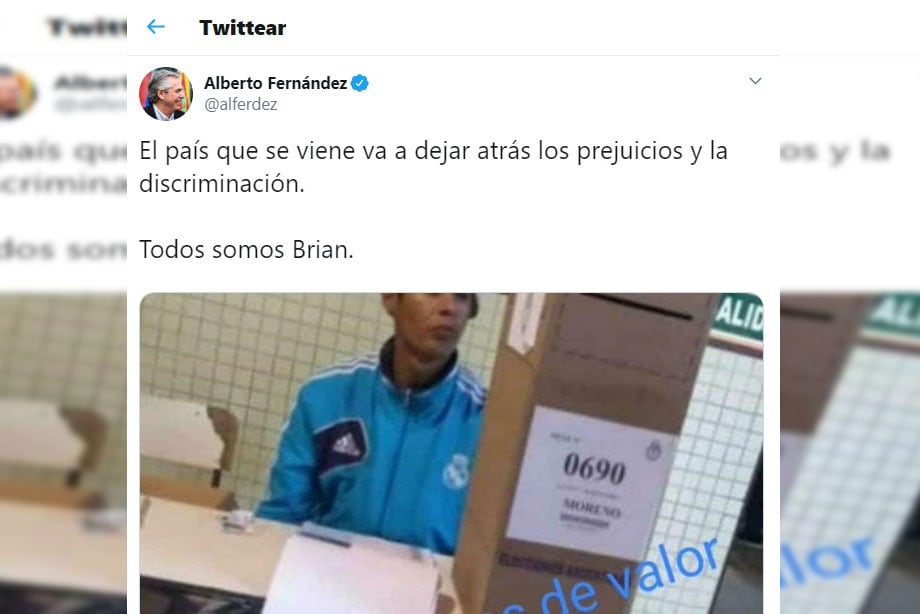Click the blurred avatar on left edge

(x=18, y=93)
